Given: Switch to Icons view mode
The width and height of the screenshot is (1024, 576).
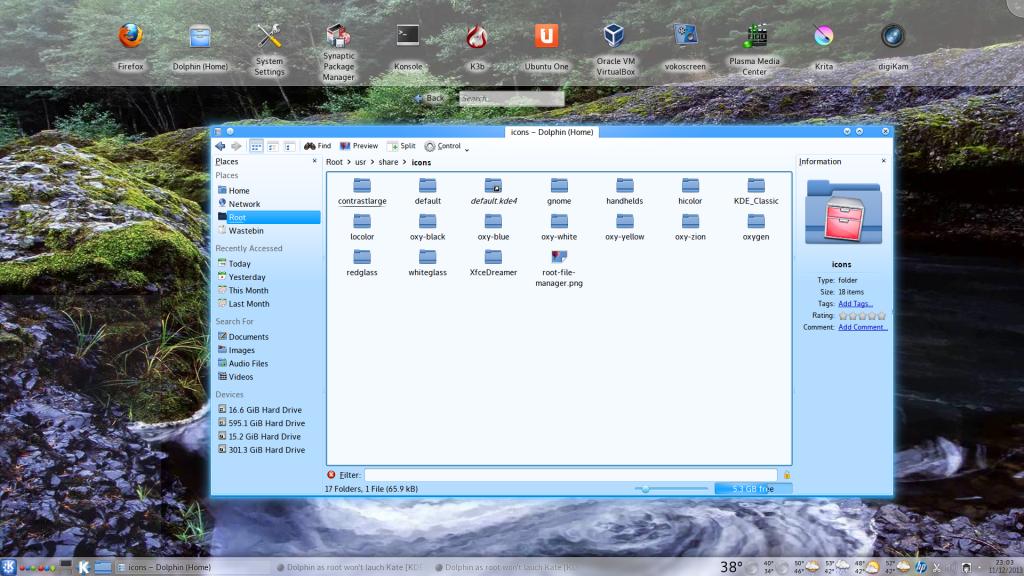Looking at the screenshot, I should pos(256,146).
